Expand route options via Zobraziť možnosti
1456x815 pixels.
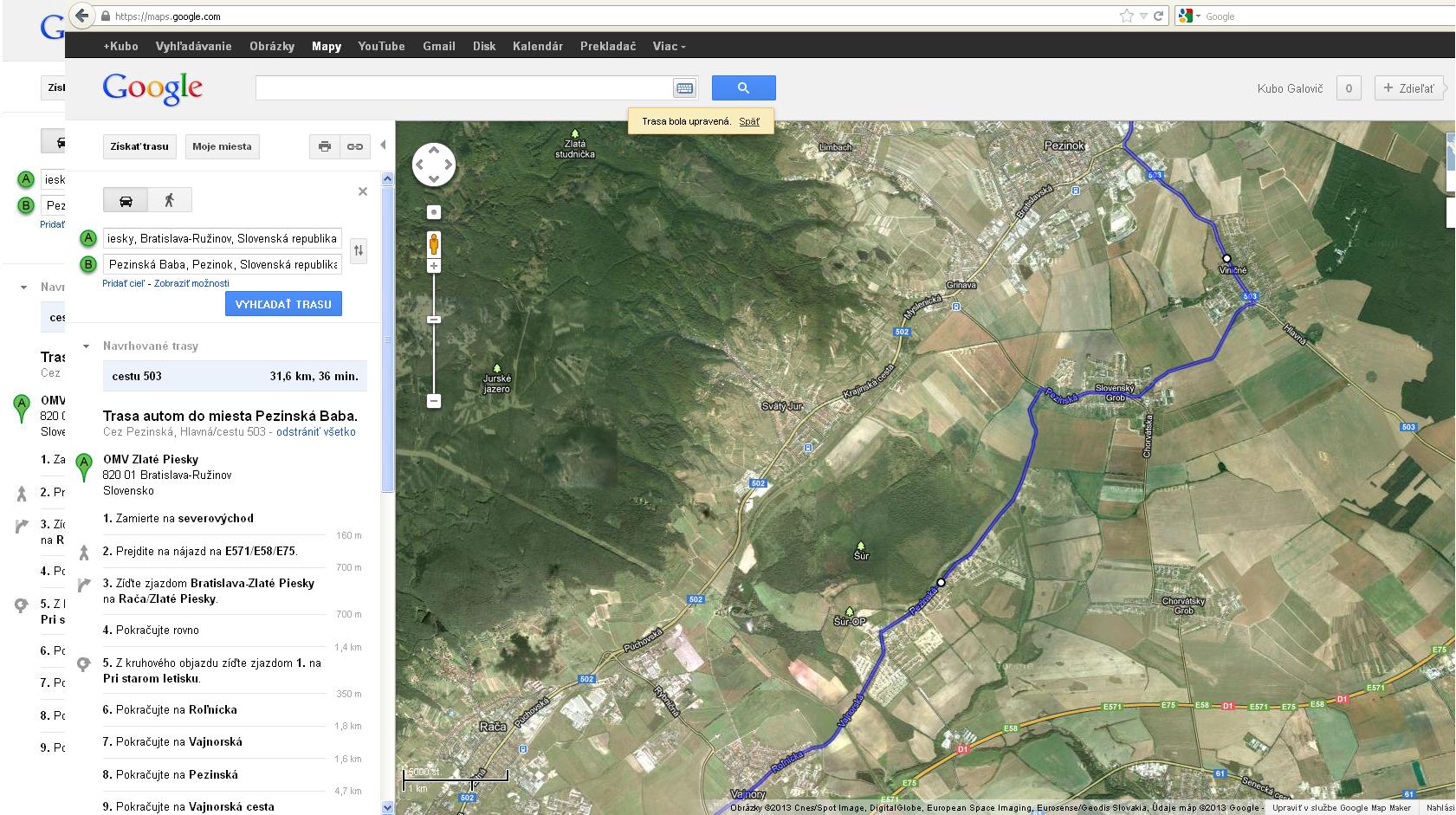191,283
